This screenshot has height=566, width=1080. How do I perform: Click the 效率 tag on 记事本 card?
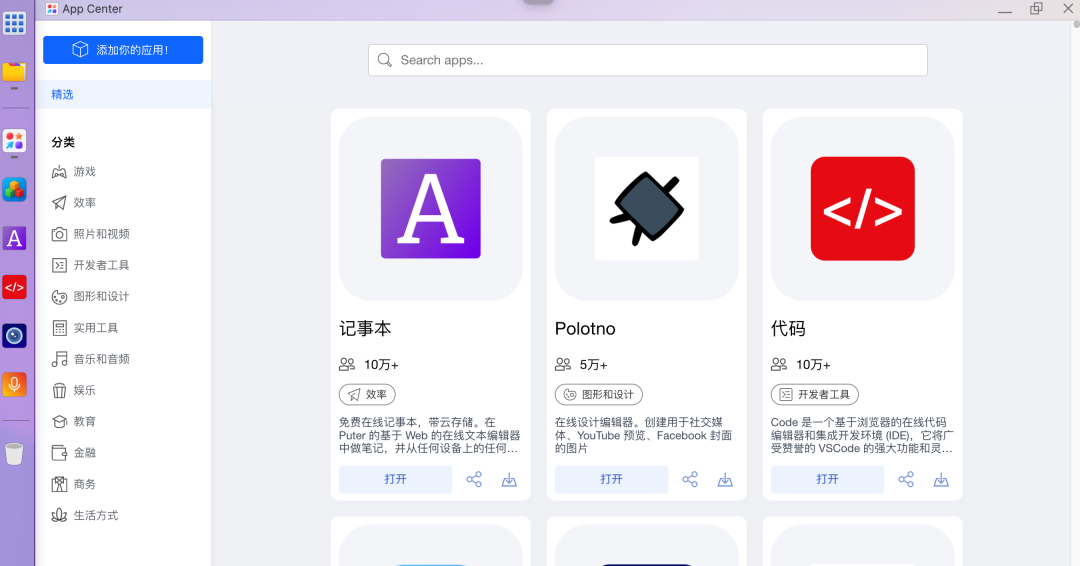(367, 395)
